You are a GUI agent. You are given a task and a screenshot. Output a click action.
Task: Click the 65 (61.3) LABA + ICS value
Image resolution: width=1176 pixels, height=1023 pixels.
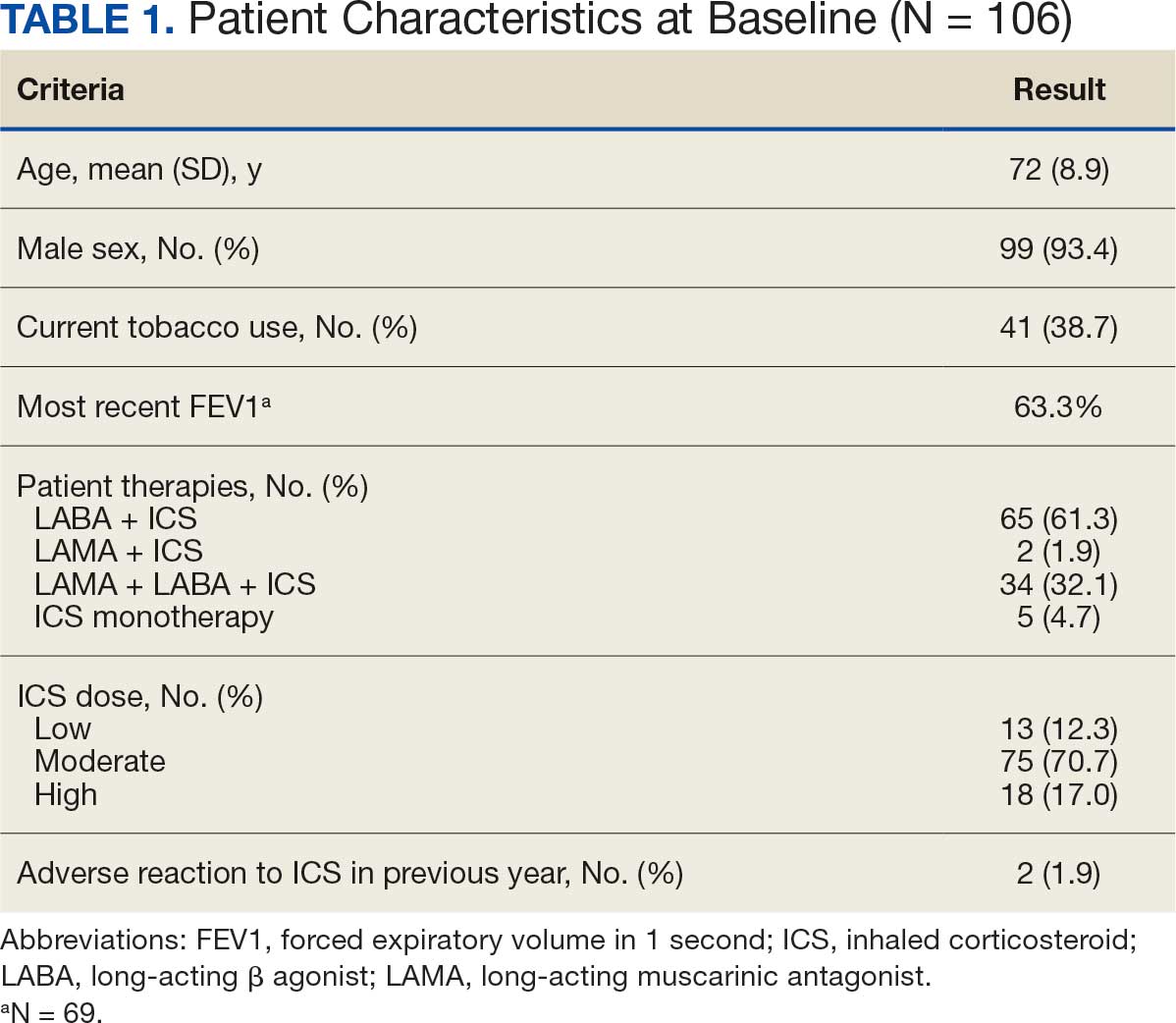click(1058, 518)
